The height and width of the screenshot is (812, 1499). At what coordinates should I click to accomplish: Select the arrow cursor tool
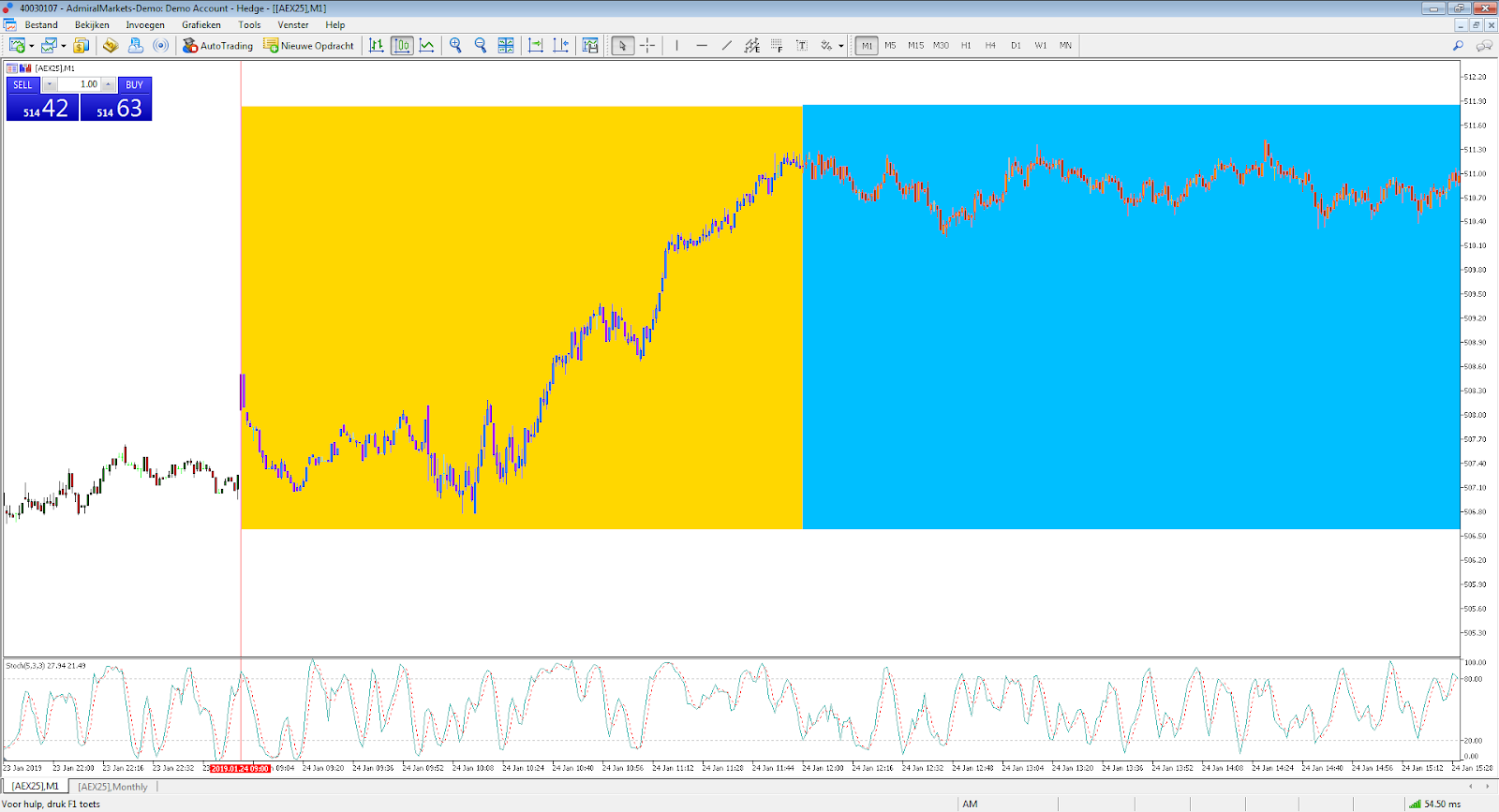(x=622, y=45)
